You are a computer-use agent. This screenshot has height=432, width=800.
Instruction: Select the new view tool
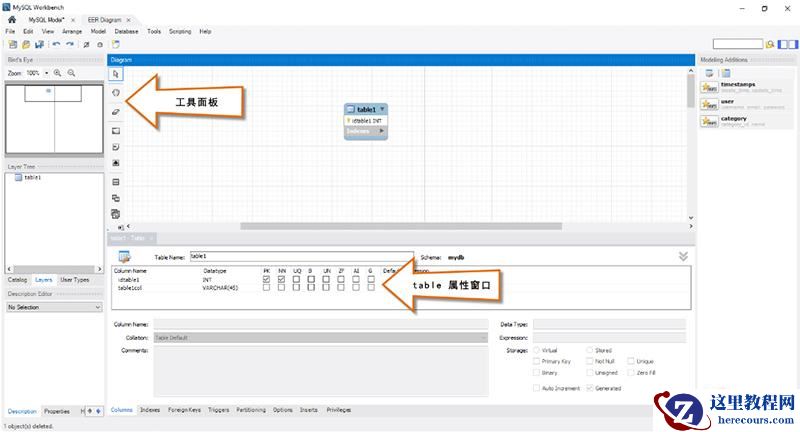(116, 198)
